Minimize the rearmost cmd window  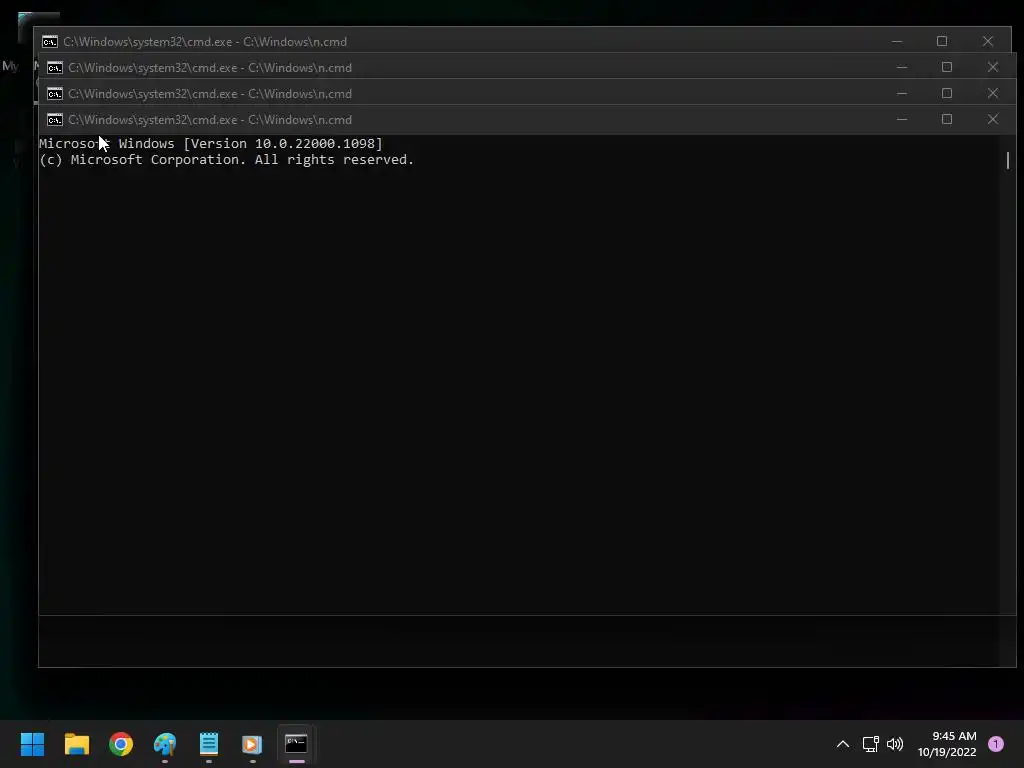pyautogui.click(x=897, y=41)
